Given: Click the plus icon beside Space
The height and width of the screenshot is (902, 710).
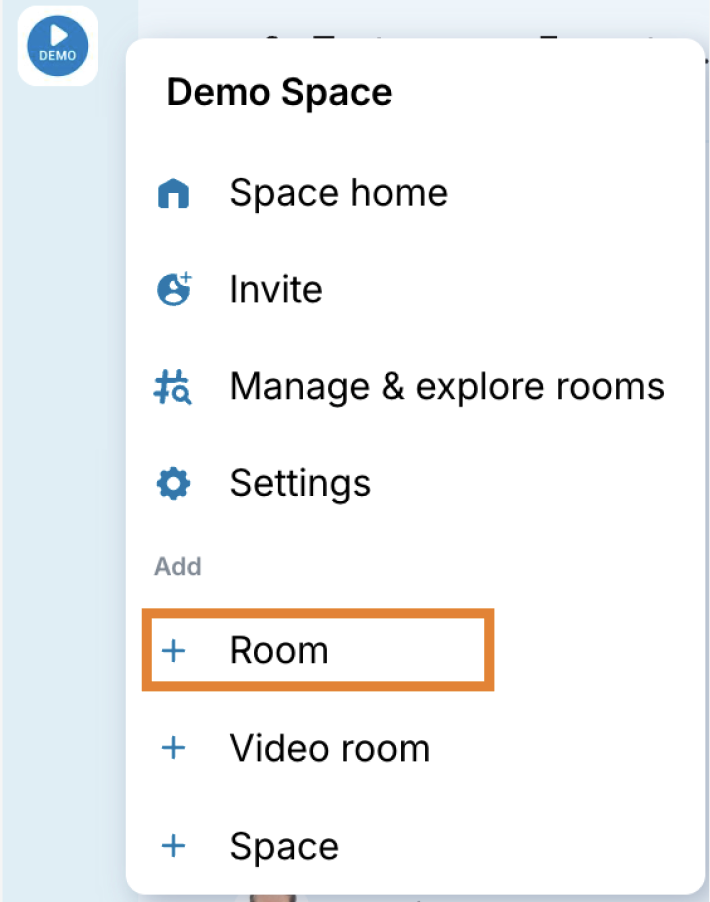Looking at the screenshot, I should 174,846.
